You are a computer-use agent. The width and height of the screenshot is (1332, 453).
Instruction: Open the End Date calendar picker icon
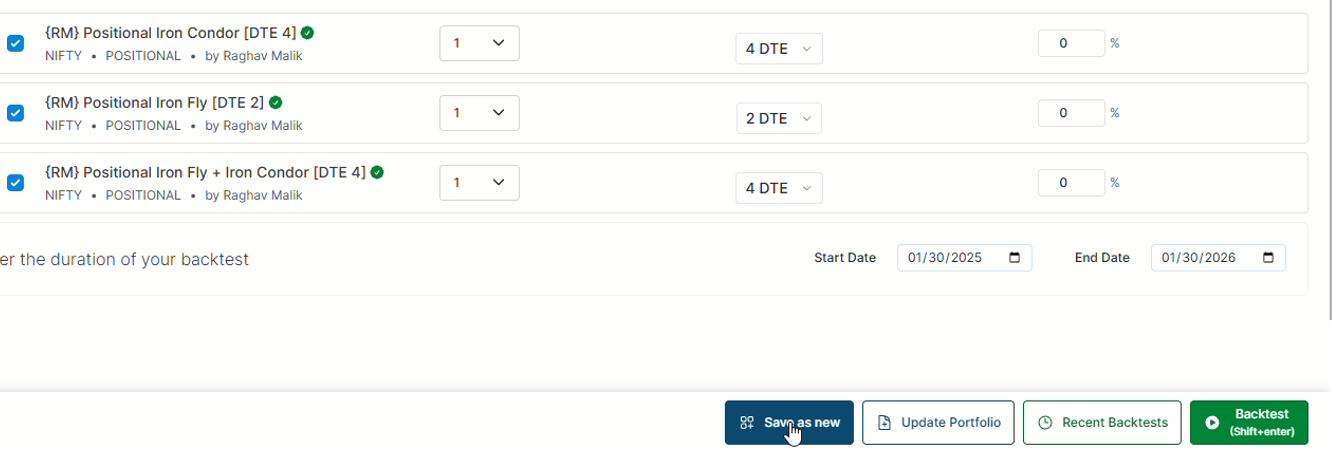[x=1268, y=258]
